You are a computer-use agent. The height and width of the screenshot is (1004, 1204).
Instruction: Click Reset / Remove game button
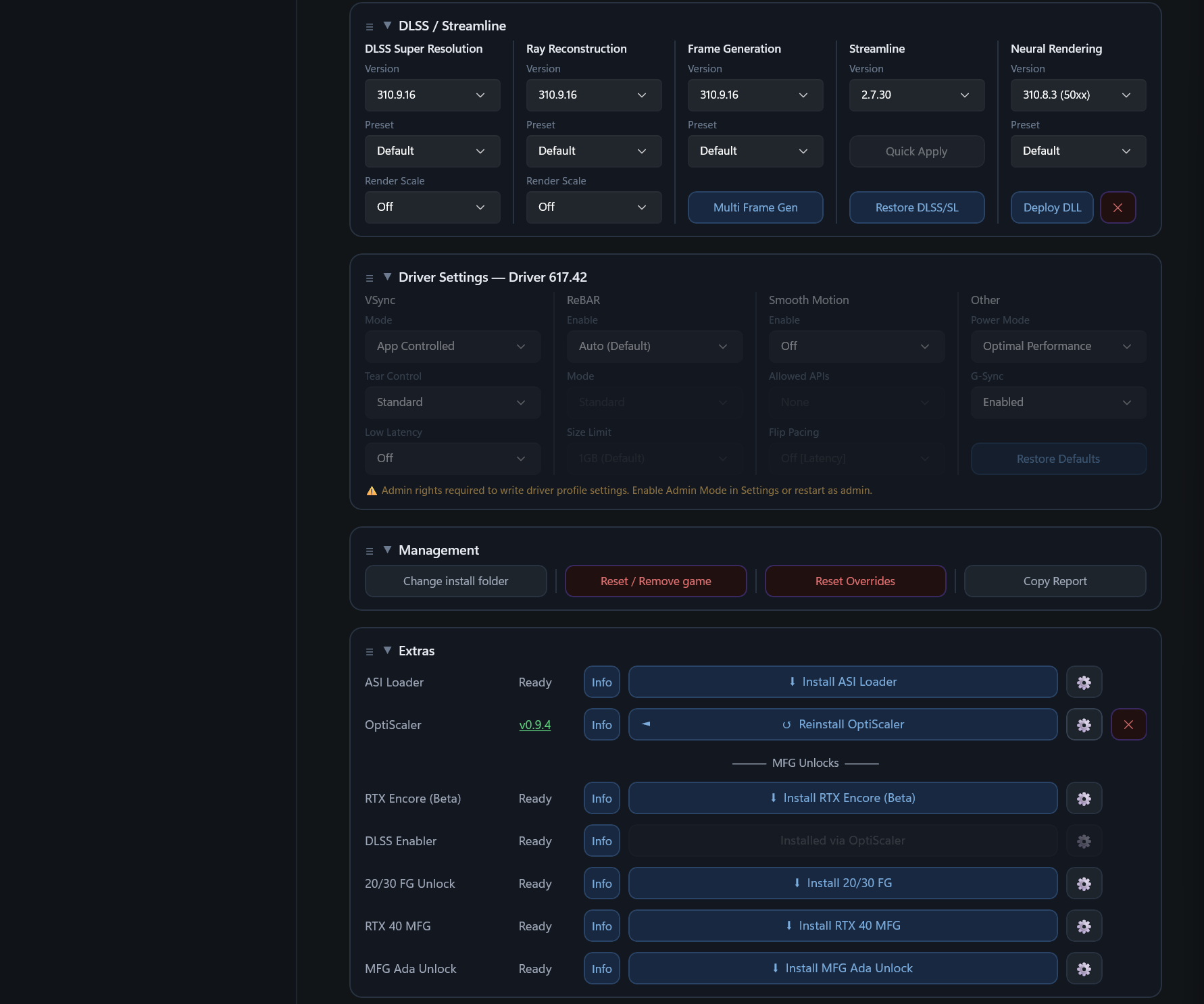(656, 581)
